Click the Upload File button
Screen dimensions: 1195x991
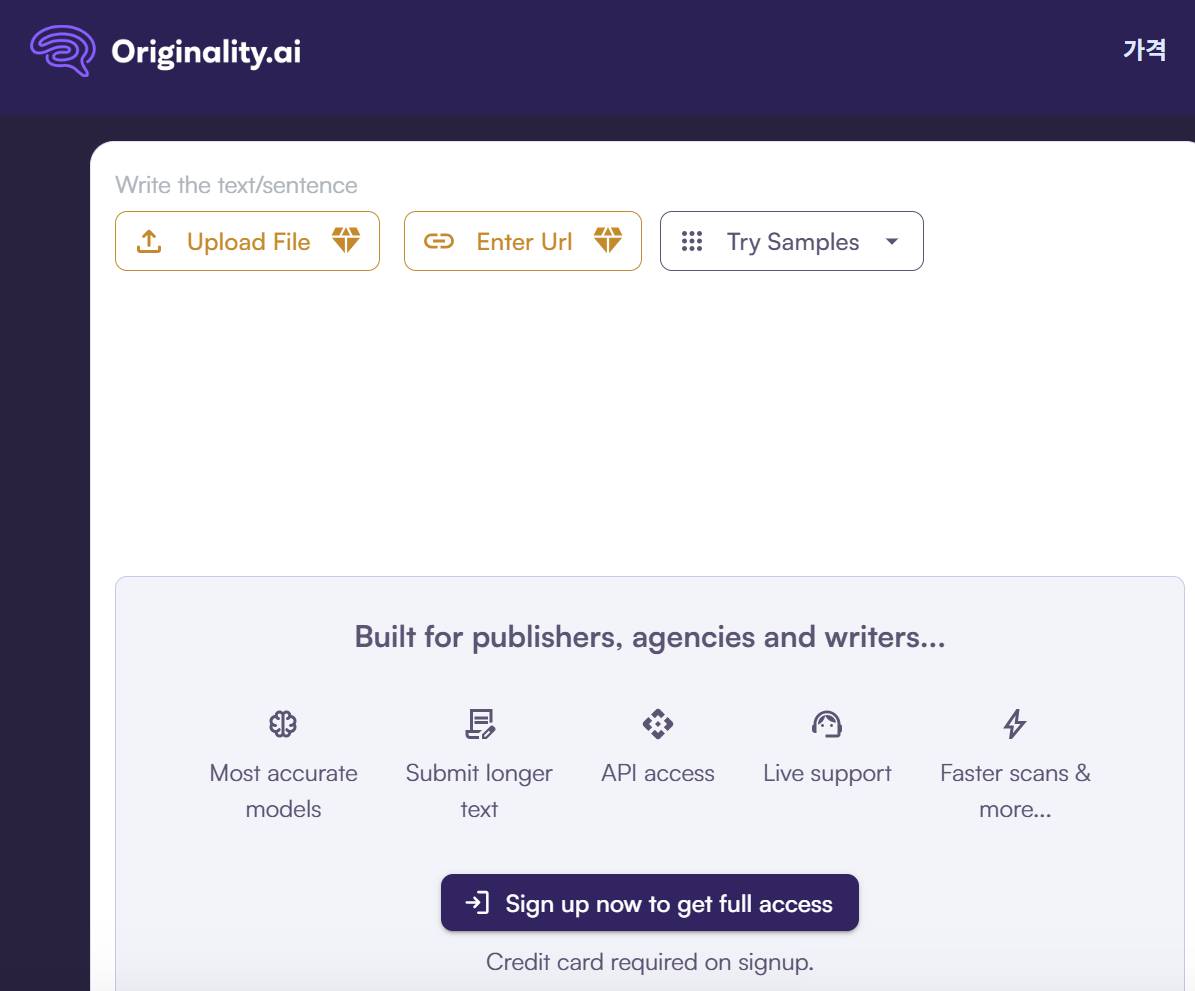247,241
